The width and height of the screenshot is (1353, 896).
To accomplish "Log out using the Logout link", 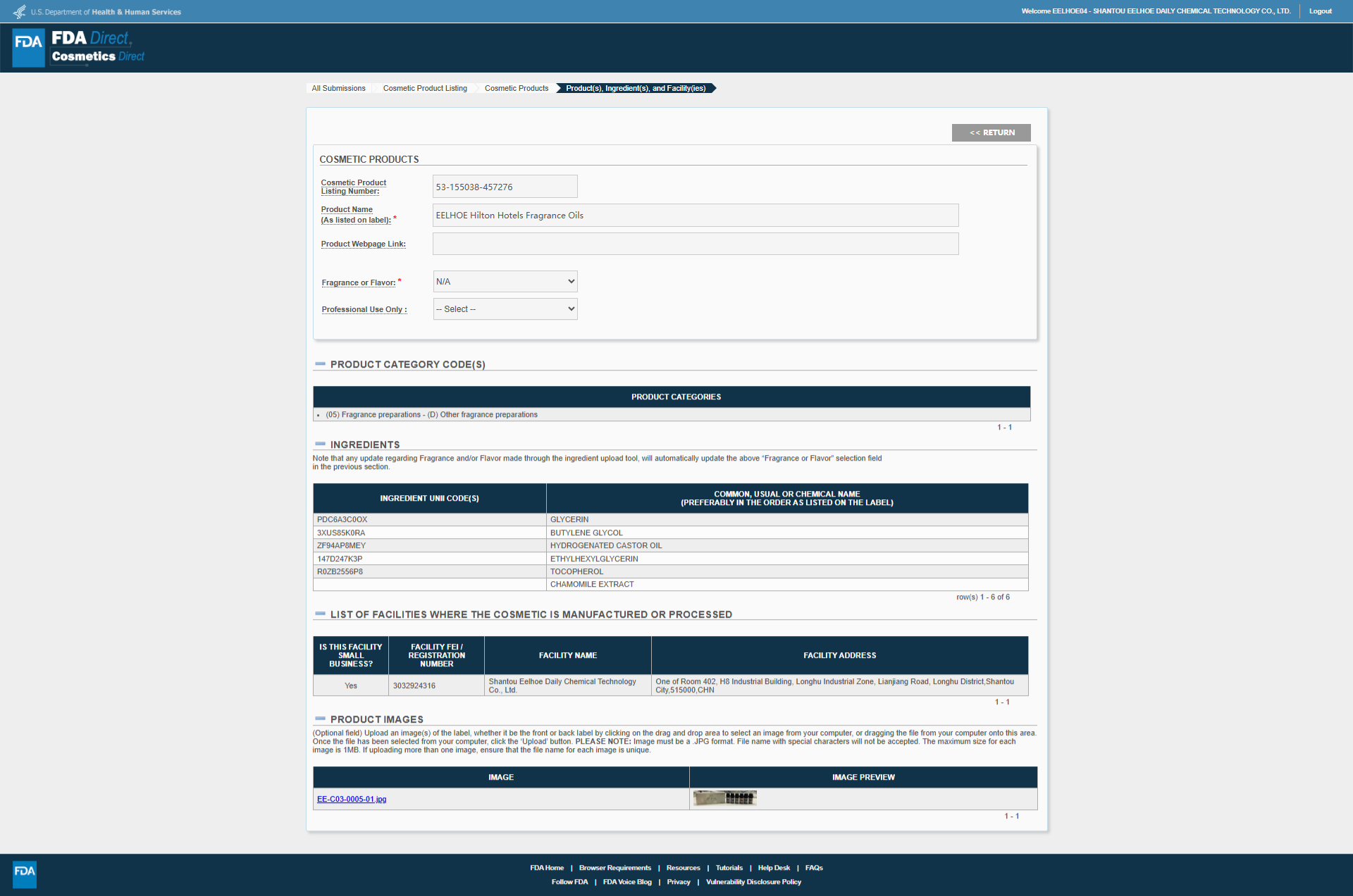I will pos(1321,11).
